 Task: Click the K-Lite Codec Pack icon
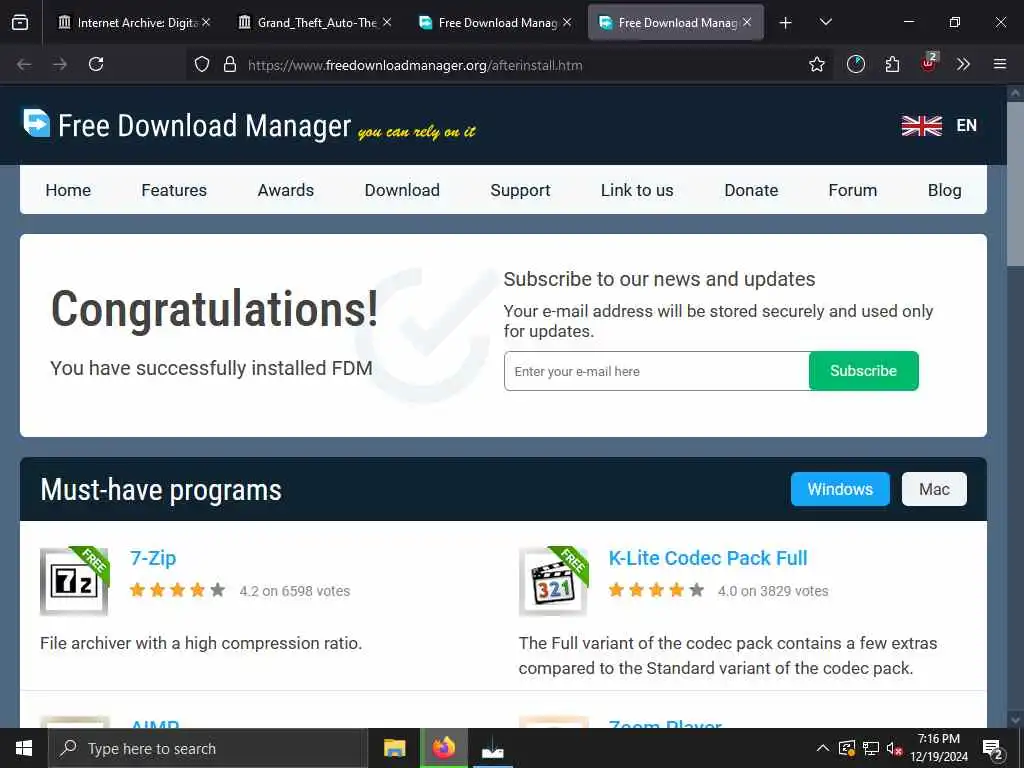point(554,581)
